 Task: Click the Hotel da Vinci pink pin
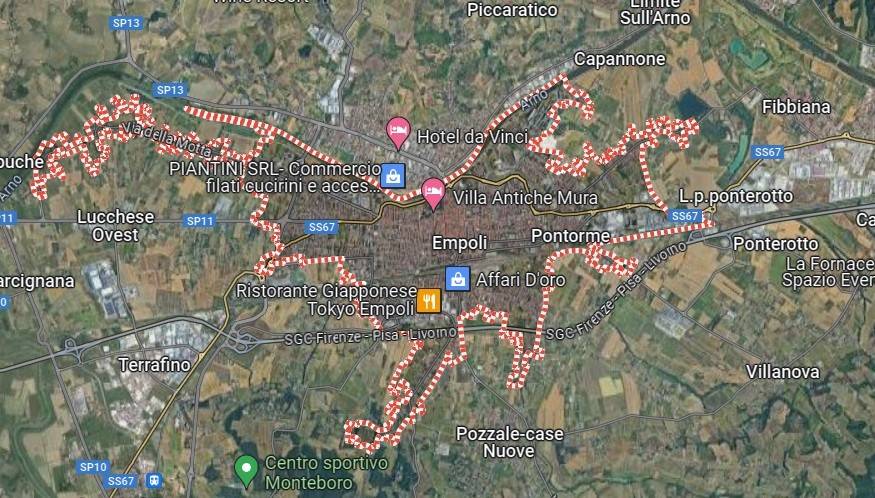398,133
